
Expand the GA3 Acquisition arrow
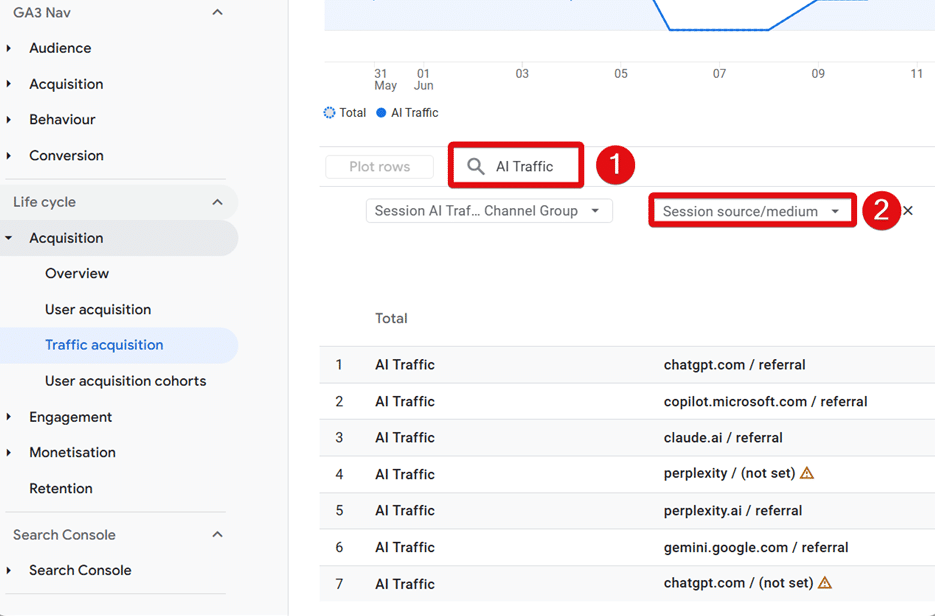[9, 84]
